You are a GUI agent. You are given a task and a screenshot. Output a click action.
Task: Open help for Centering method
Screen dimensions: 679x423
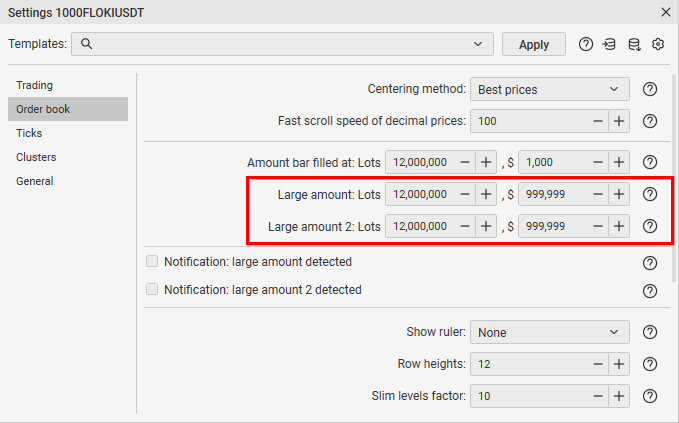(x=650, y=89)
